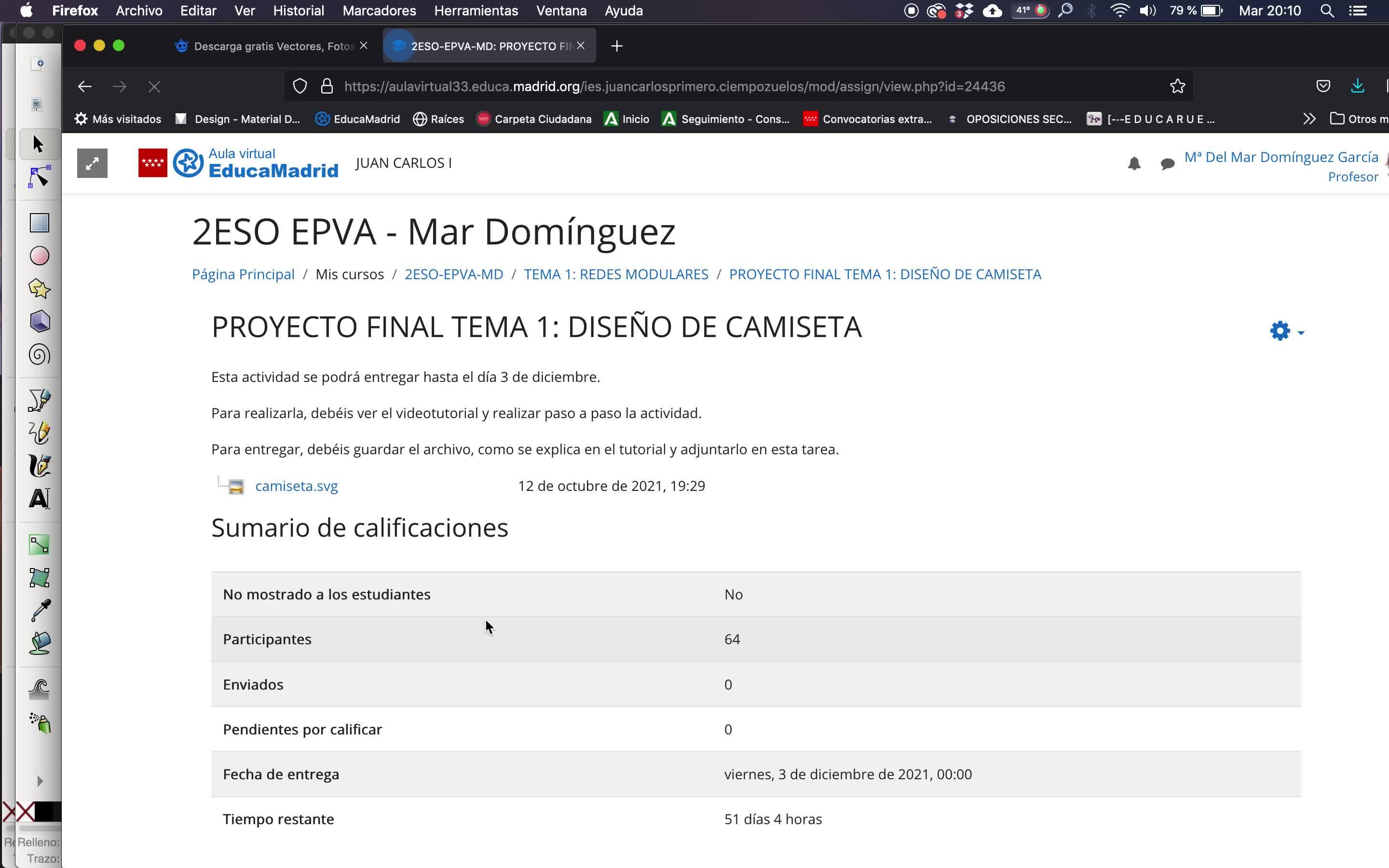Image resolution: width=1389 pixels, height=868 pixels.
Task: Toggle full-screen expand arrows button
Action: click(92, 163)
